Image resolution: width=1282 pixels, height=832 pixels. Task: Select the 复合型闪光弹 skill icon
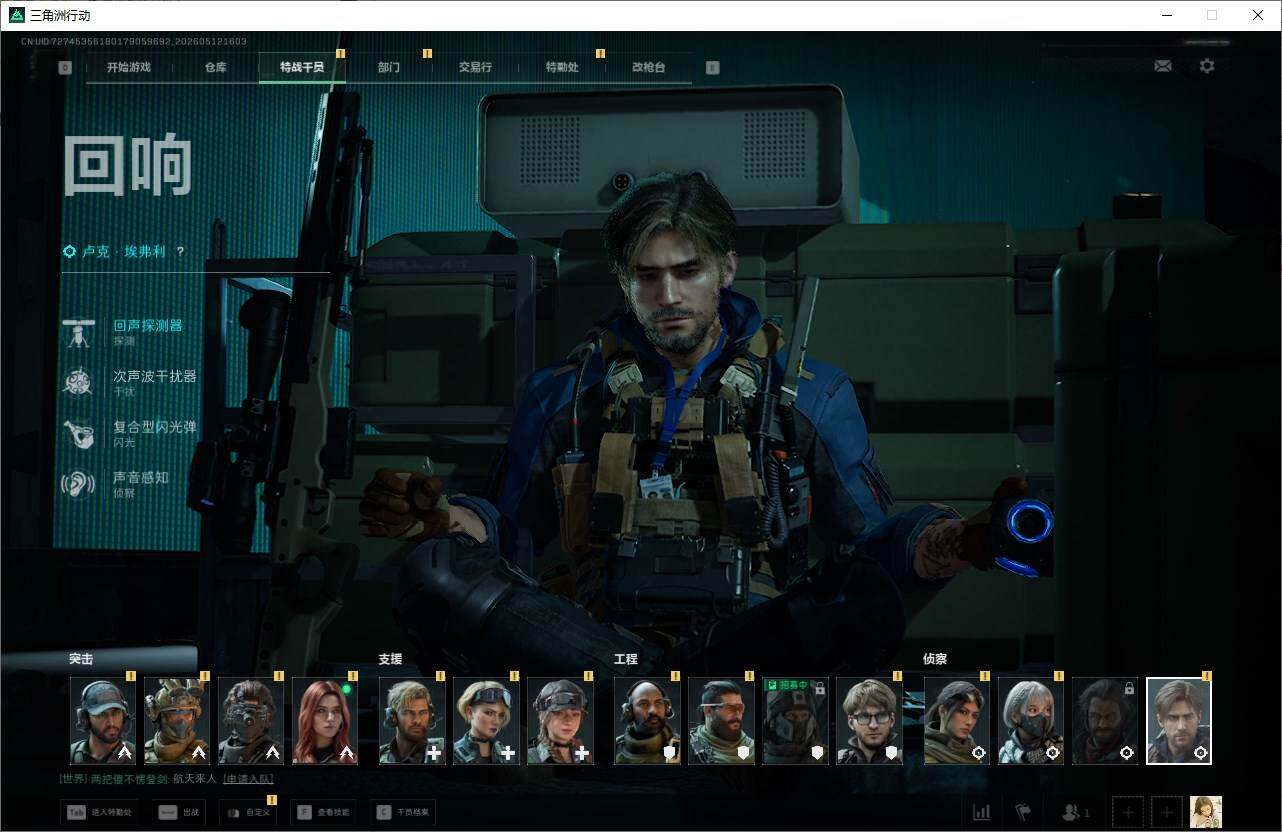[78, 433]
